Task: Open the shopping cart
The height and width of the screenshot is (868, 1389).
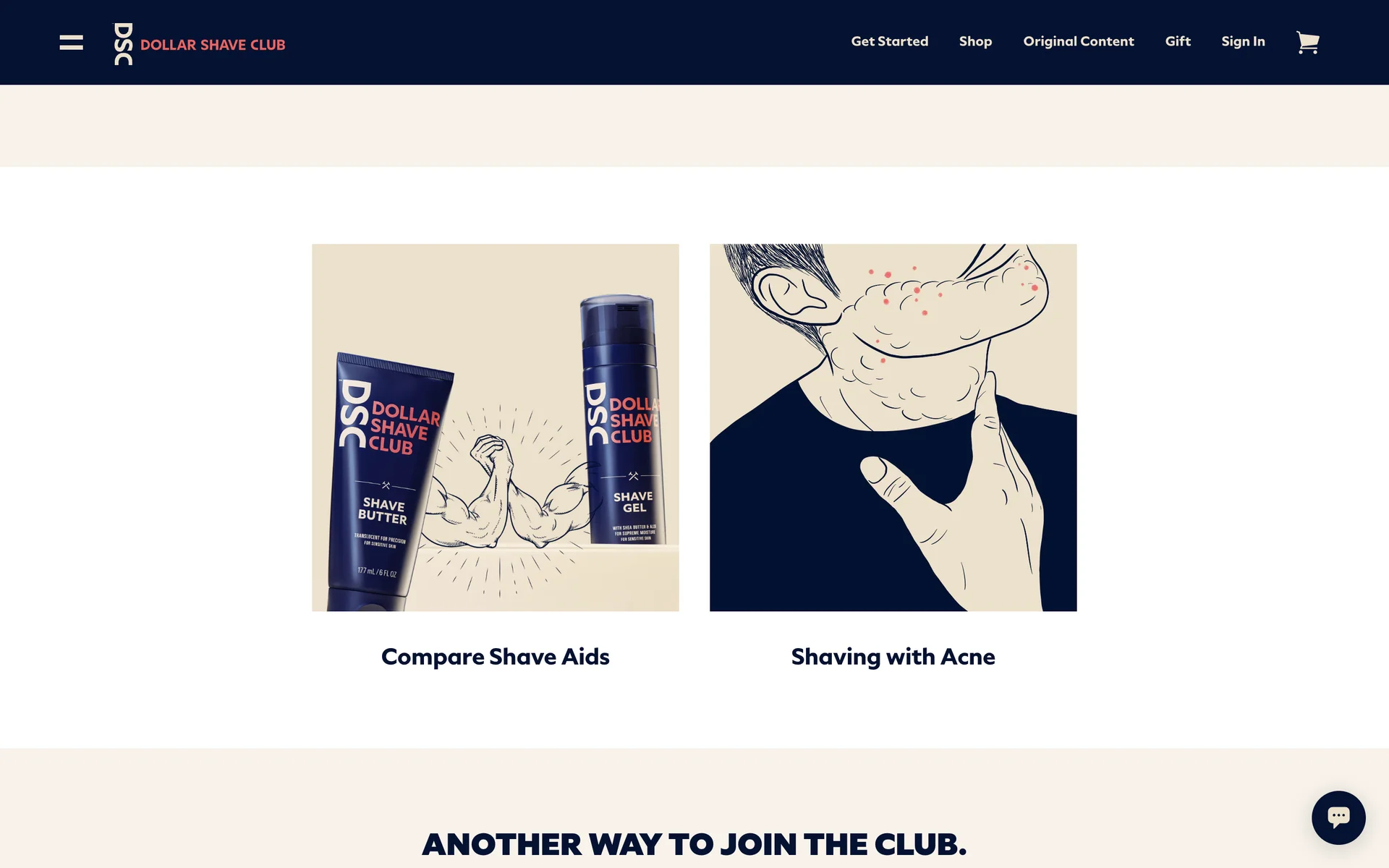Action: (1307, 43)
